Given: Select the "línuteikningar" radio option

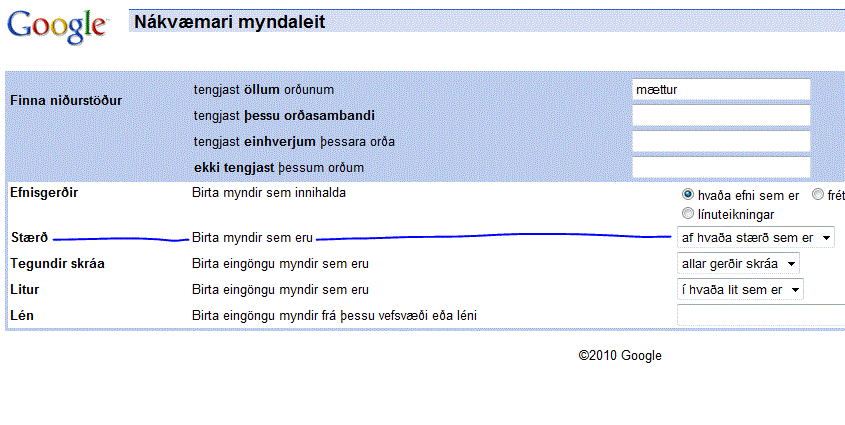Looking at the screenshot, I should point(687,213).
